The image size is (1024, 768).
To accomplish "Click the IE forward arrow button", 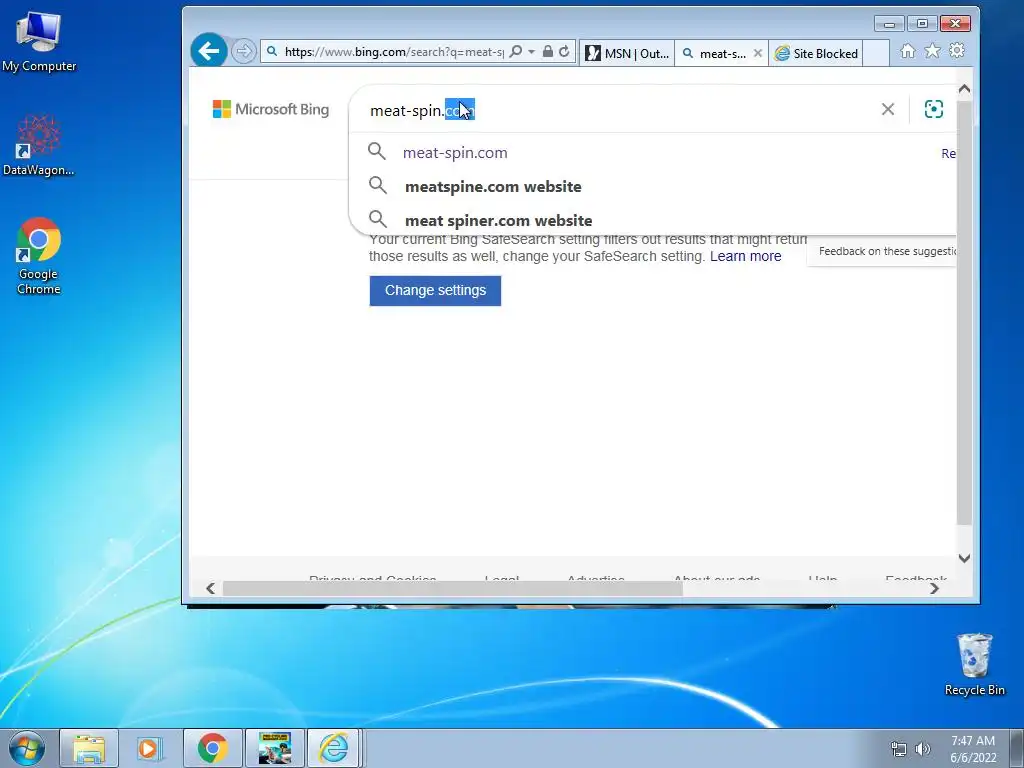I will pos(244,51).
